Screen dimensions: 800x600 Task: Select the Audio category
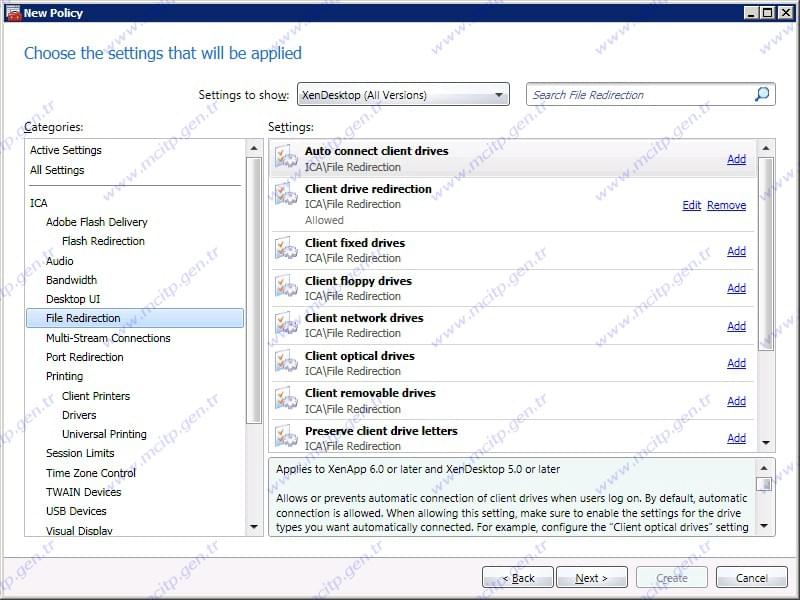pyautogui.click(x=60, y=261)
